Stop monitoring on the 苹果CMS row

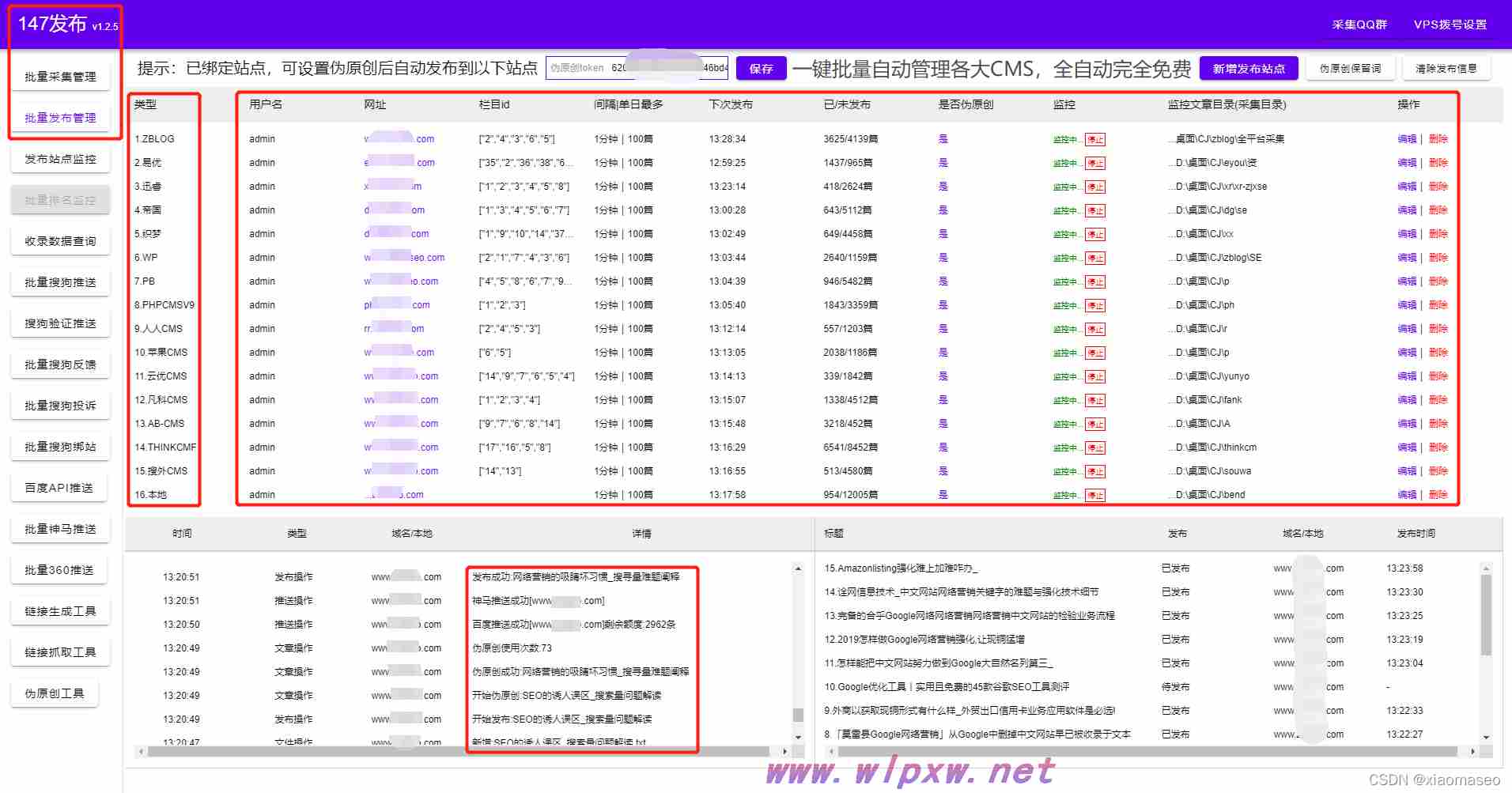tap(1094, 353)
